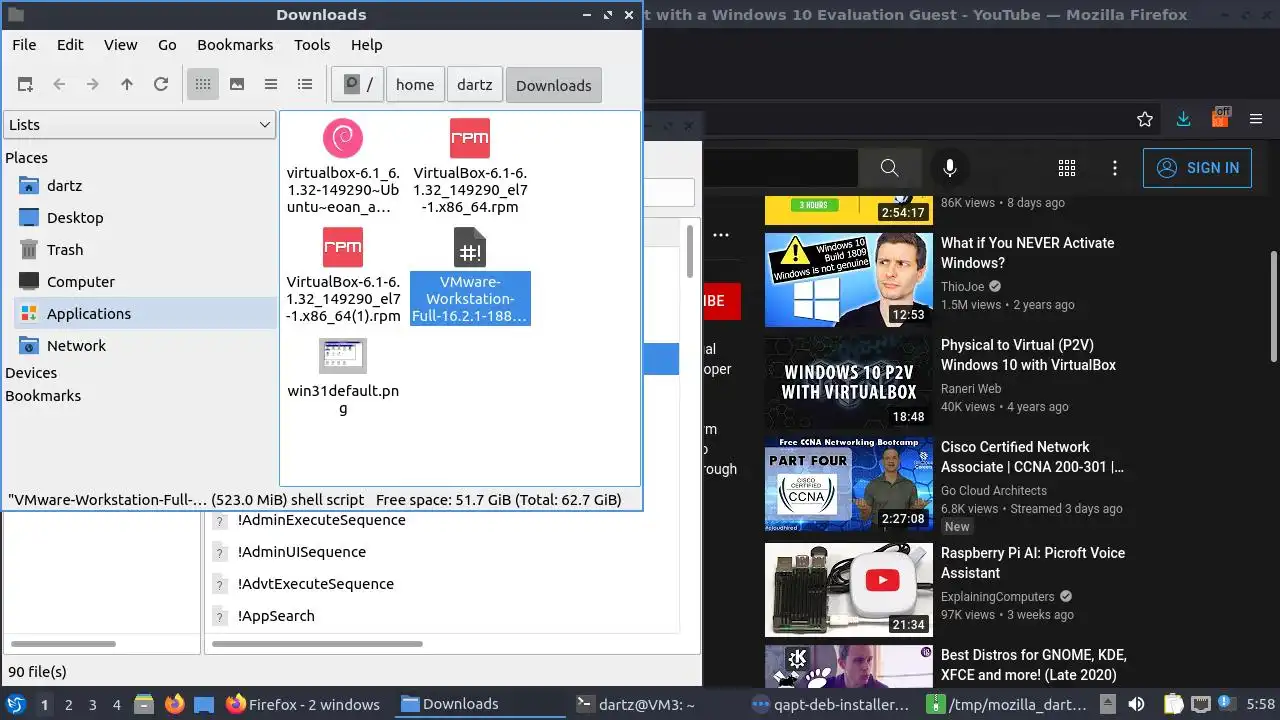Select the win31default.png image file
The image size is (1280, 720).
[x=343, y=377]
